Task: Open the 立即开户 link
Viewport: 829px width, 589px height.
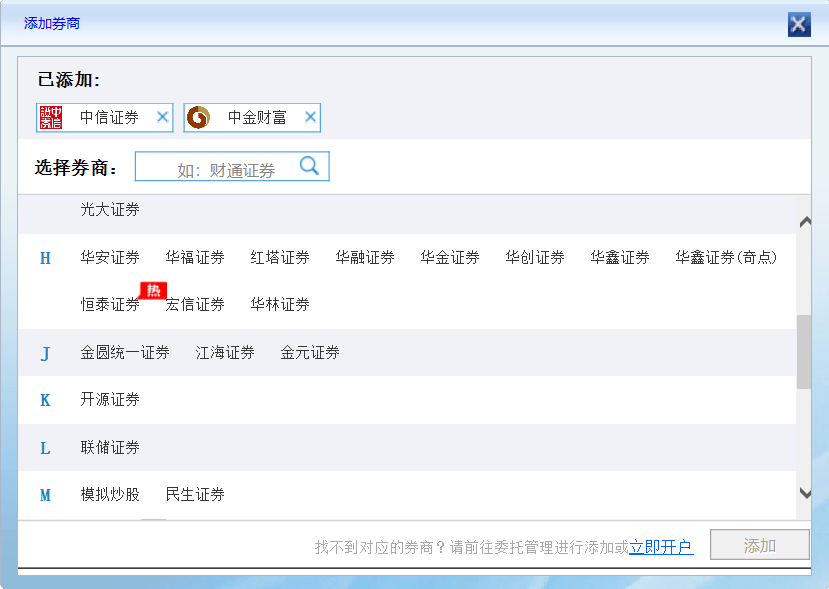Action: [661, 547]
